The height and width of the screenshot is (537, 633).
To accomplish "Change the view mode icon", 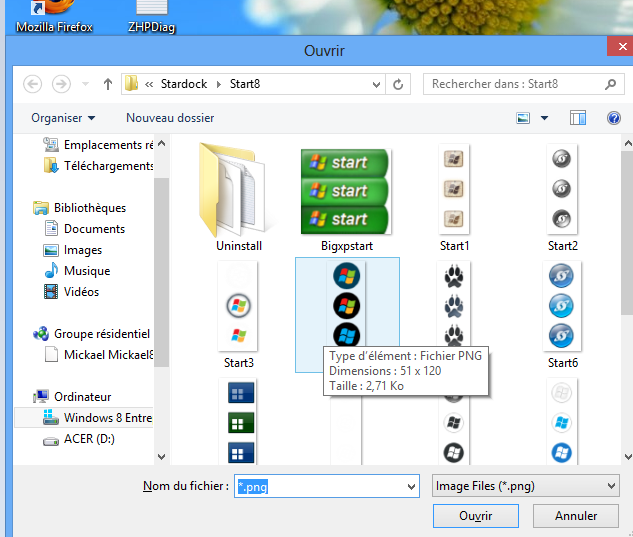I will [523, 118].
